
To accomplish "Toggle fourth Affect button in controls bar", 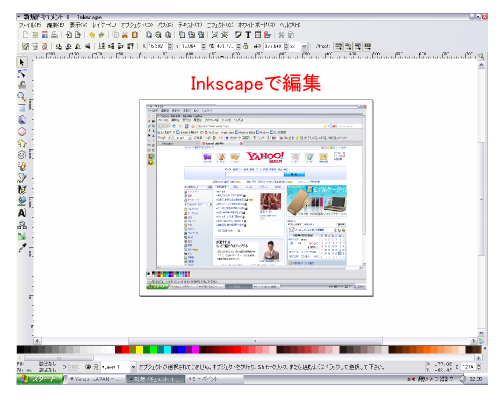I will pos(367,46).
